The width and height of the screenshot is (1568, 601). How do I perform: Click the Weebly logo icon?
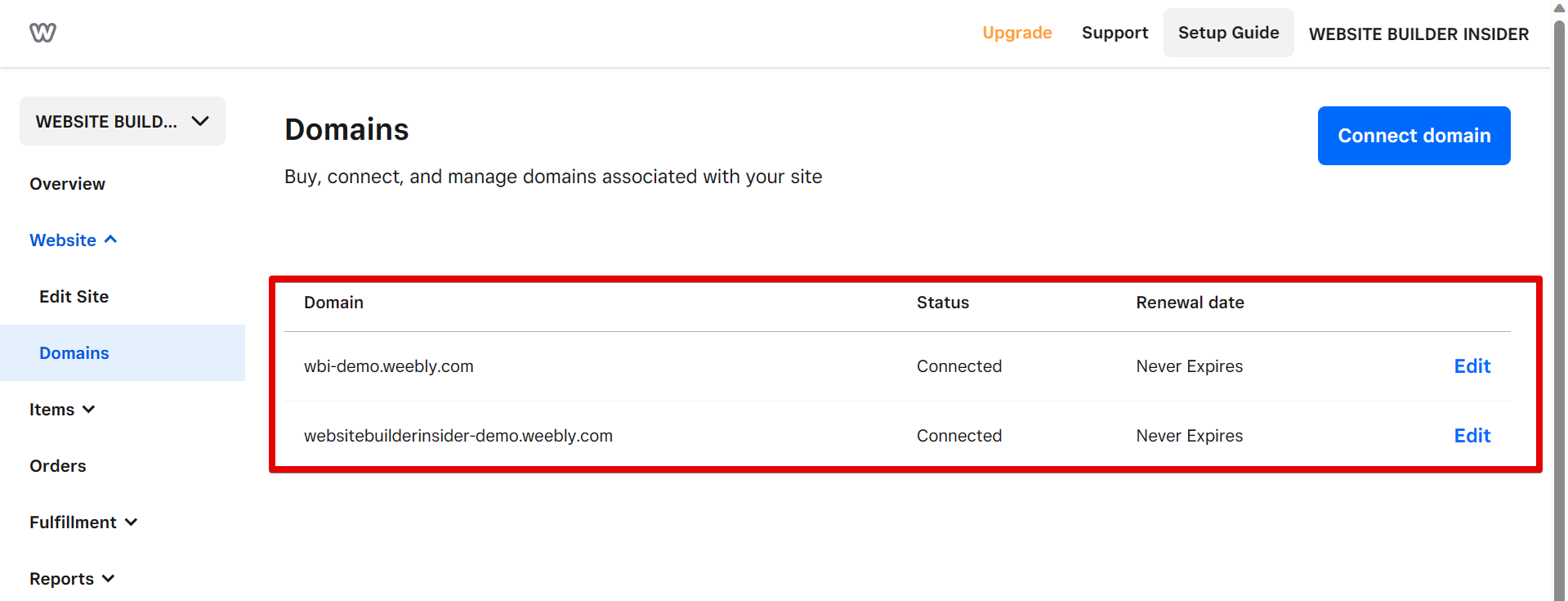point(42,33)
